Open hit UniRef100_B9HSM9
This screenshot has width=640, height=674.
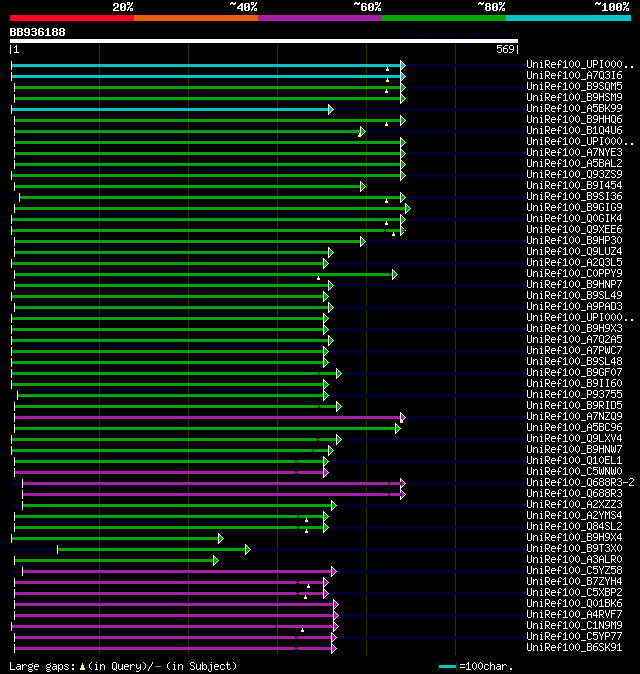[x=574, y=98]
